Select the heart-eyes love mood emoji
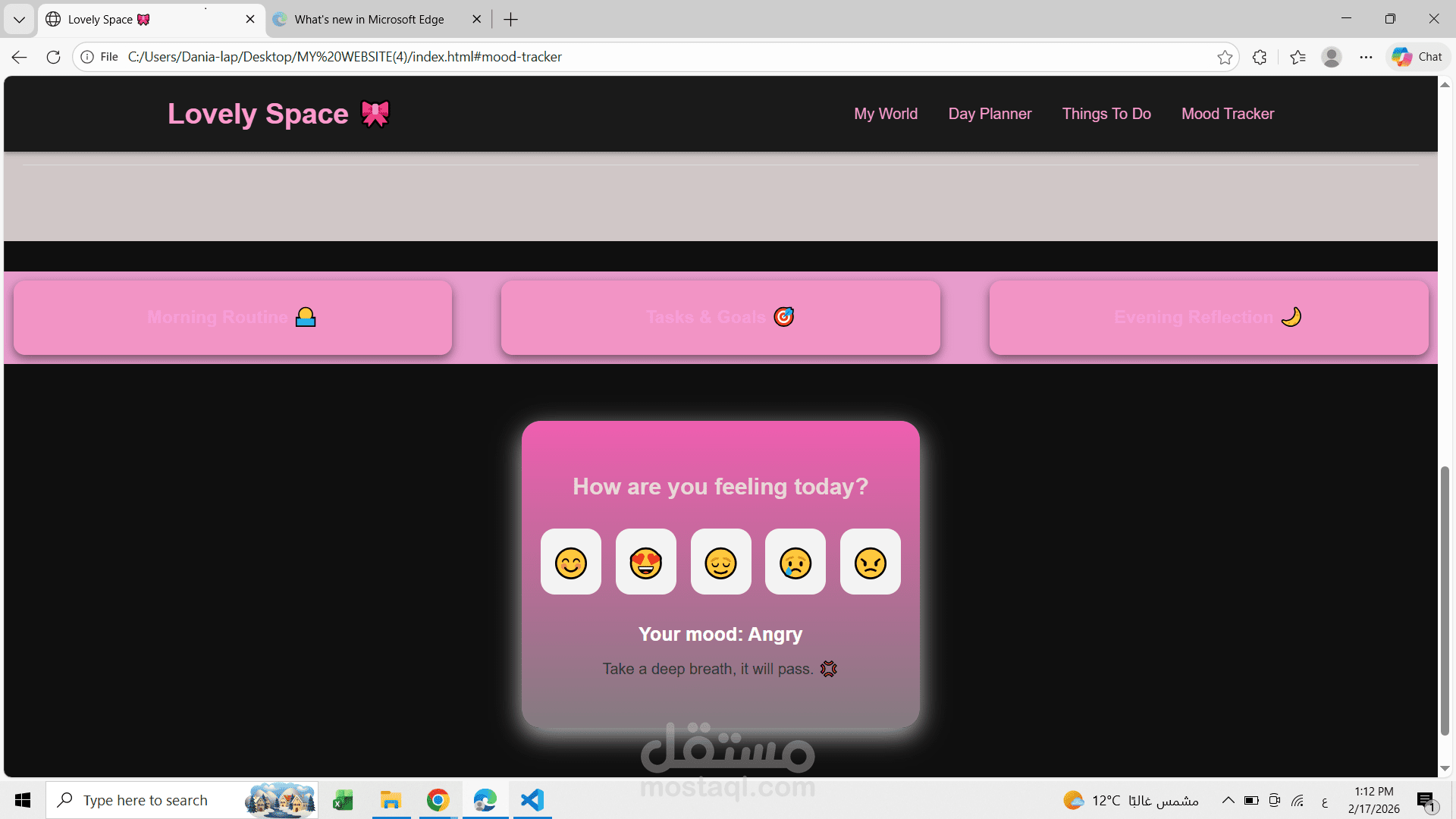 coord(646,562)
